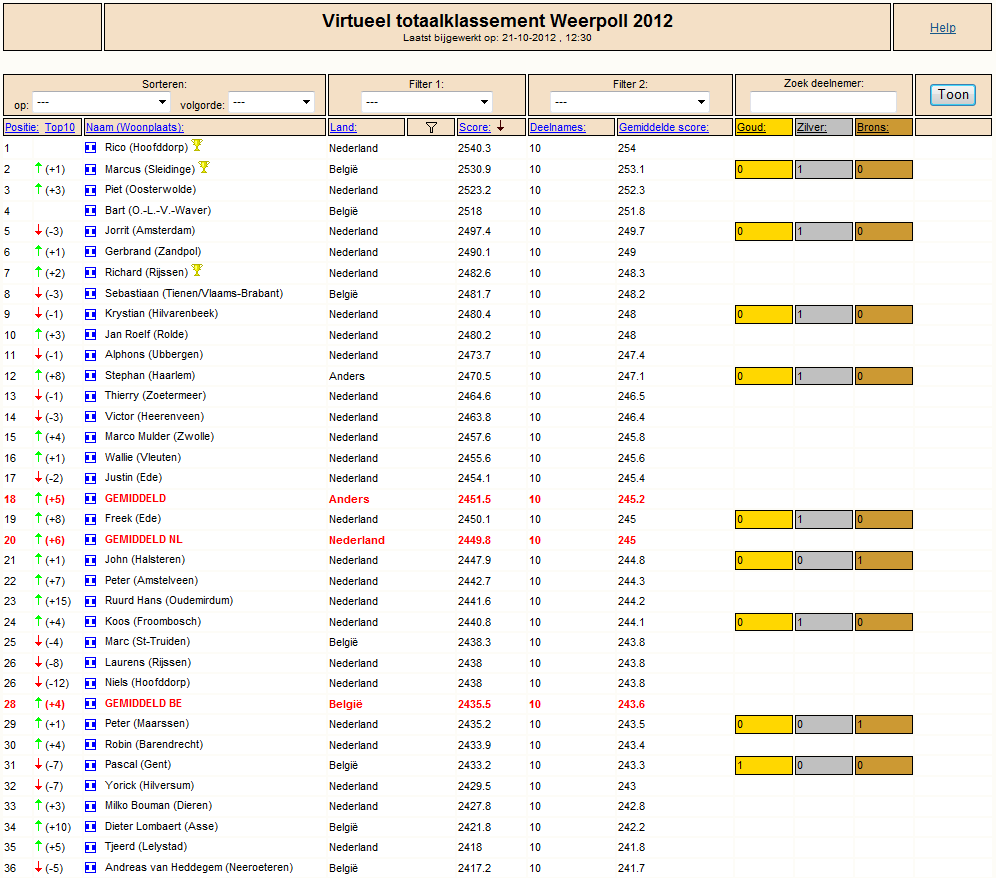Click the trophy icon next to Rico (Hoofddorp)
The height and width of the screenshot is (878, 996).
point(197,145)
